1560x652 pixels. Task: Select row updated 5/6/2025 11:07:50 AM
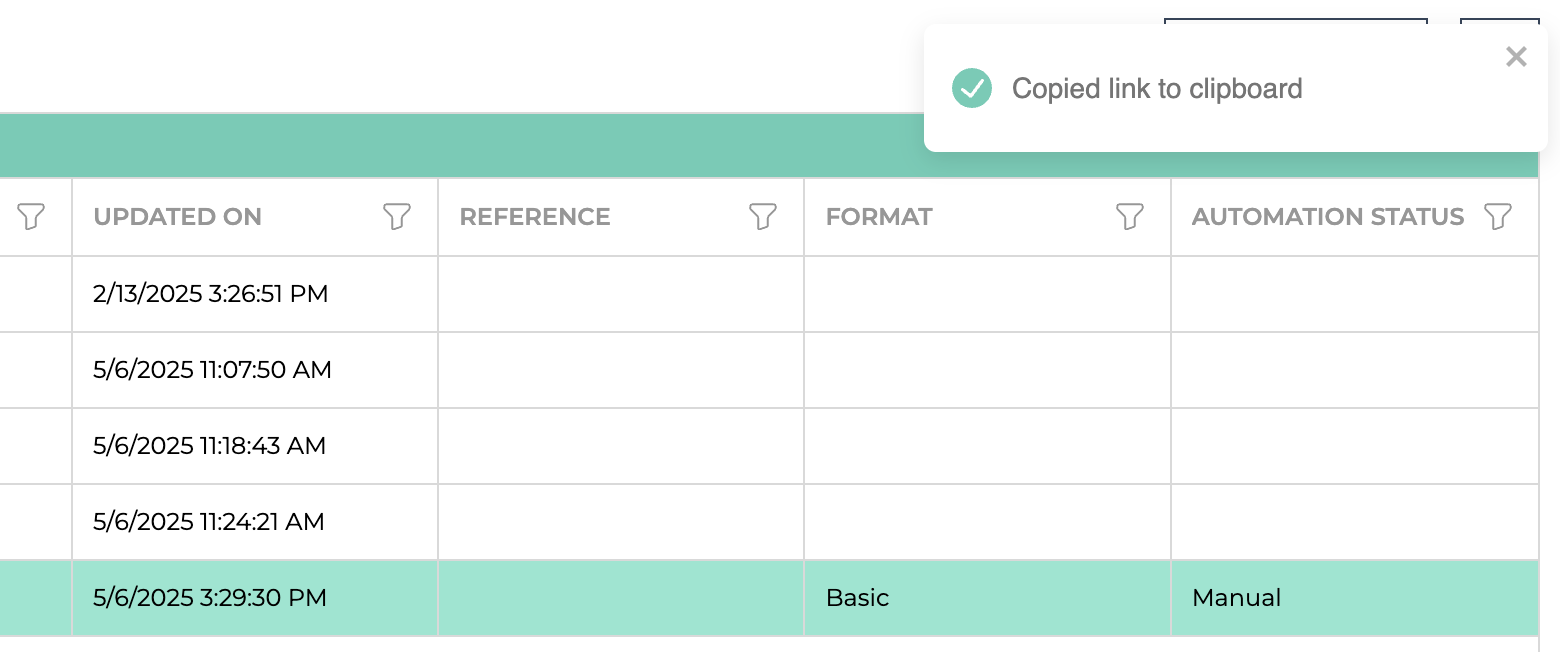coord(769,370)
